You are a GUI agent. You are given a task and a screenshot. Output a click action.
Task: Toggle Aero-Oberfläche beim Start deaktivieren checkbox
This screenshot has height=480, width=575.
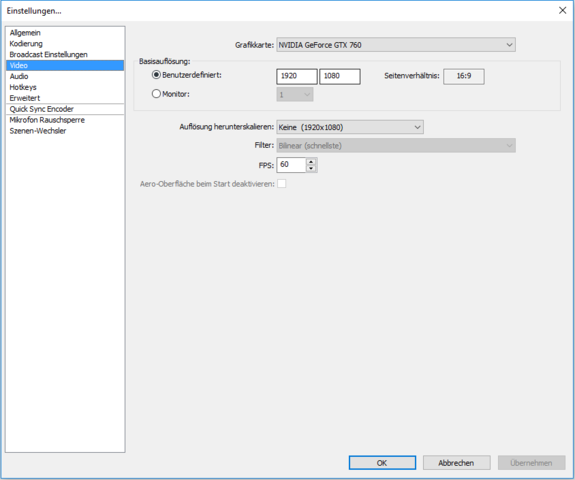[282, 184]
